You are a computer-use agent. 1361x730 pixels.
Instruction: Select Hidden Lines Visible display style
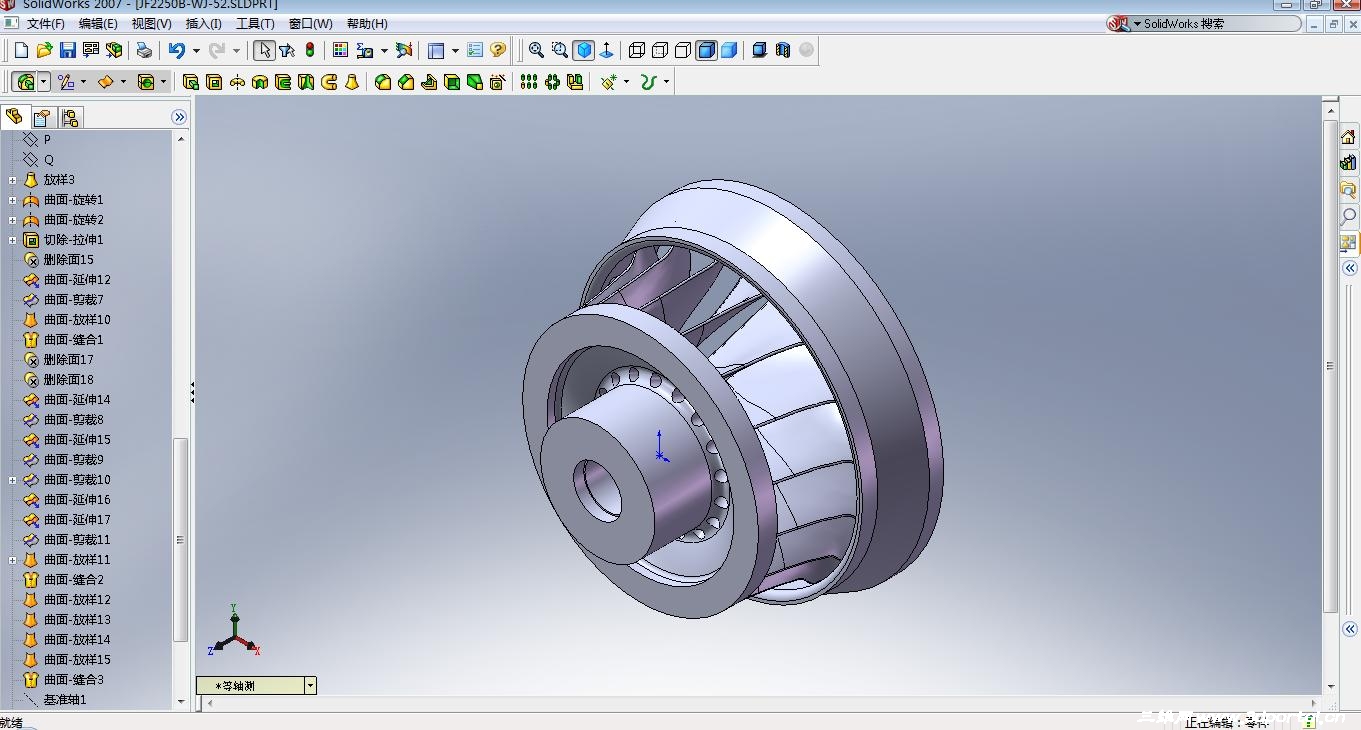tap(660, 50)
